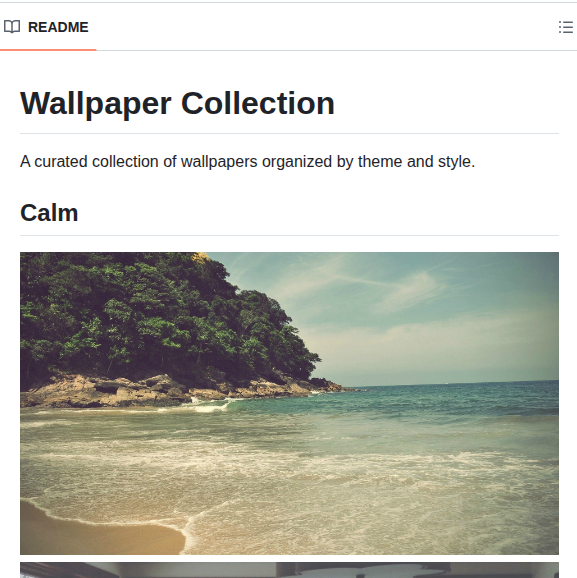Open the beach wallpaper image
Screen dimensions: 577x578
coord(289,403)
